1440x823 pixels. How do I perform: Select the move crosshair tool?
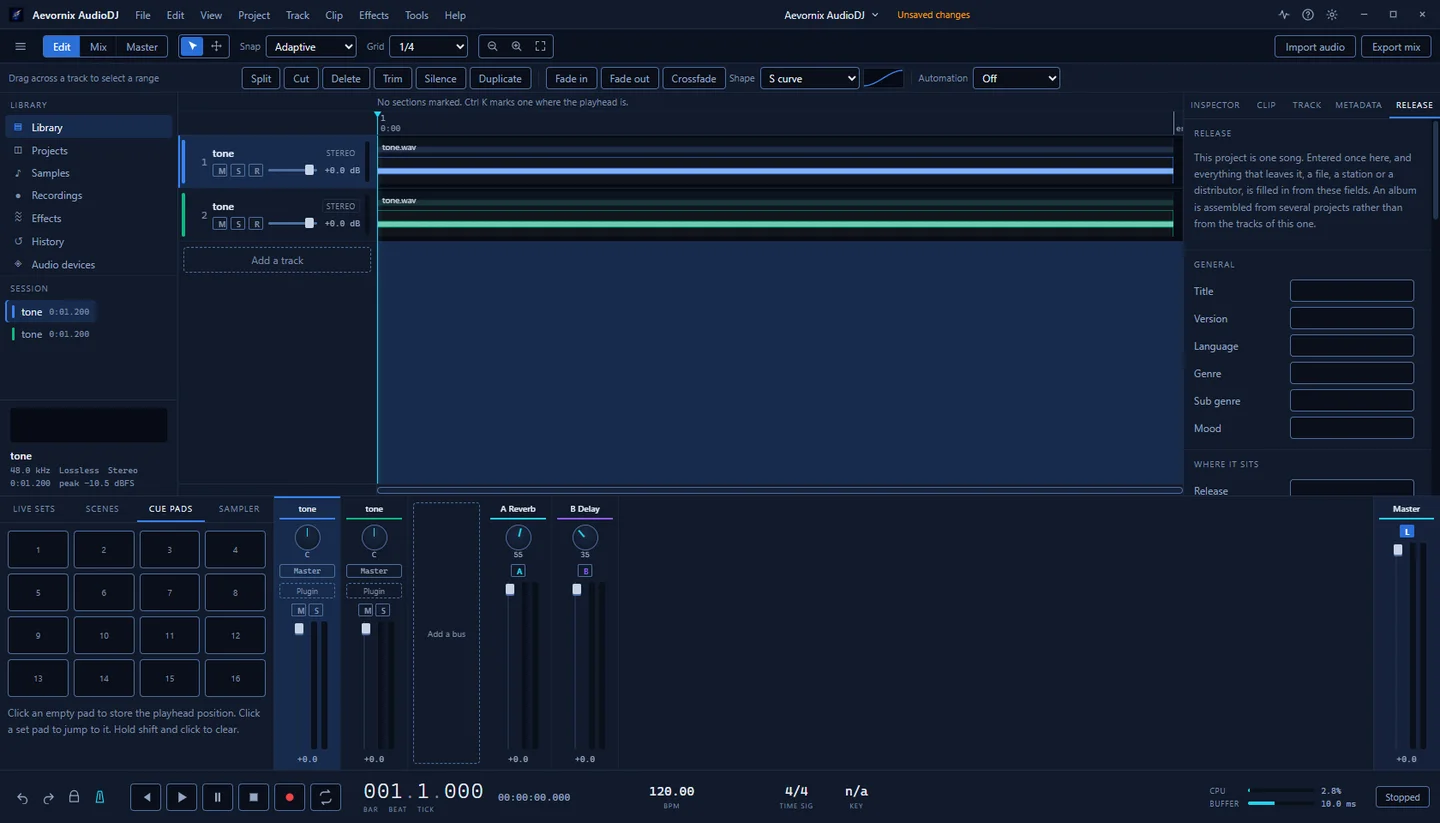pos(216,47)
